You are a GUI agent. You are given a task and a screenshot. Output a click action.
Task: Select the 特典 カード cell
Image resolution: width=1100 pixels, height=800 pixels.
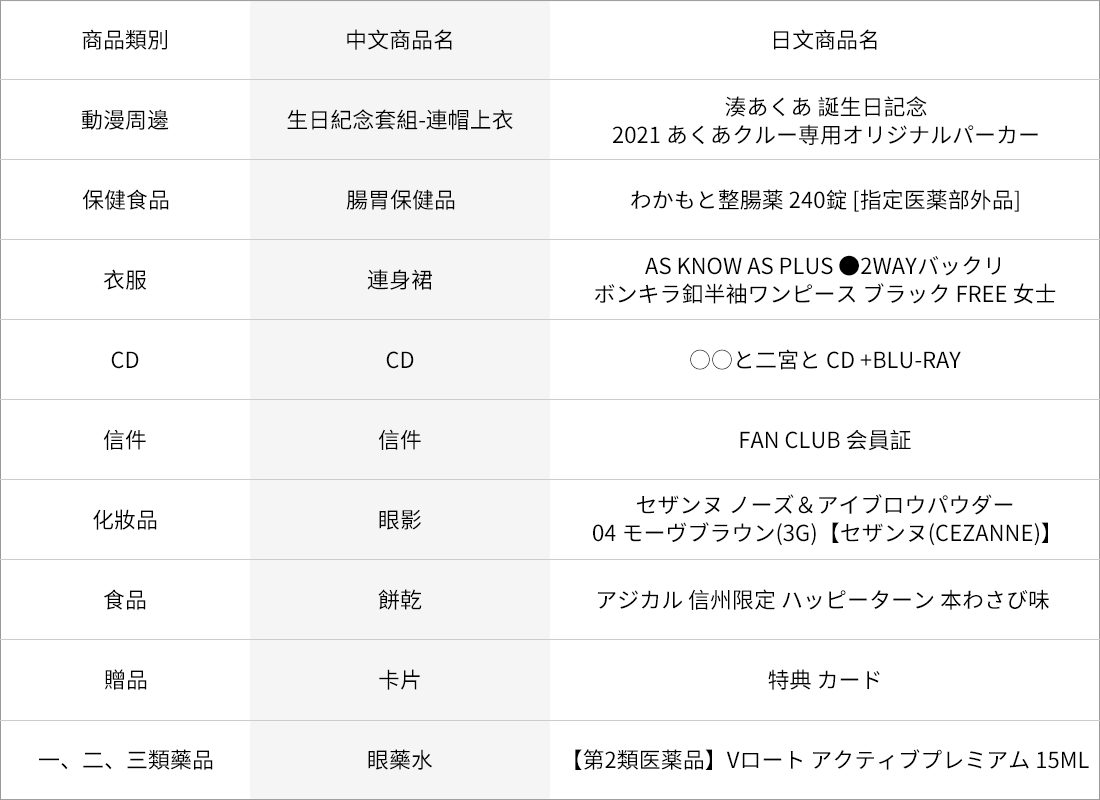(824, 680)
